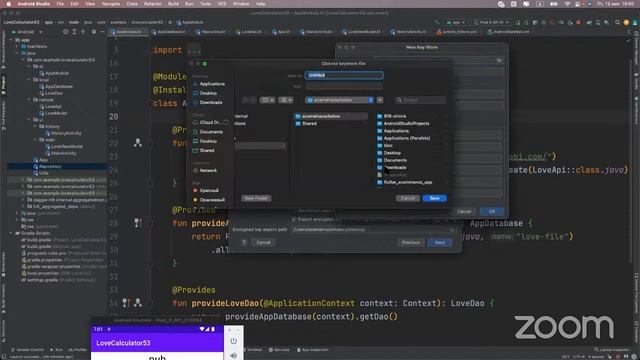The width and height of the screenshot is (640, 360).
Task: Click the Save As name field 'Untitled'
Action: coord(344,75)
